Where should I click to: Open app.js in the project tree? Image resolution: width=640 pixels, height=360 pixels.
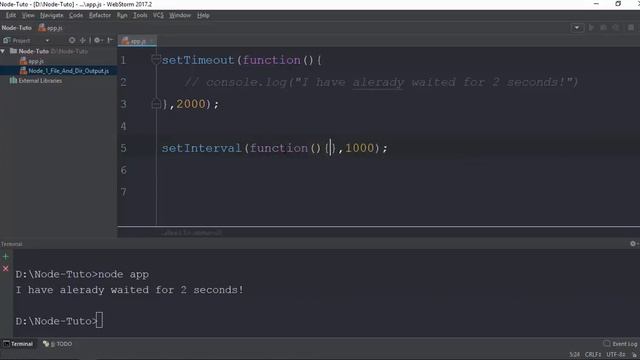tap(32, 61)
